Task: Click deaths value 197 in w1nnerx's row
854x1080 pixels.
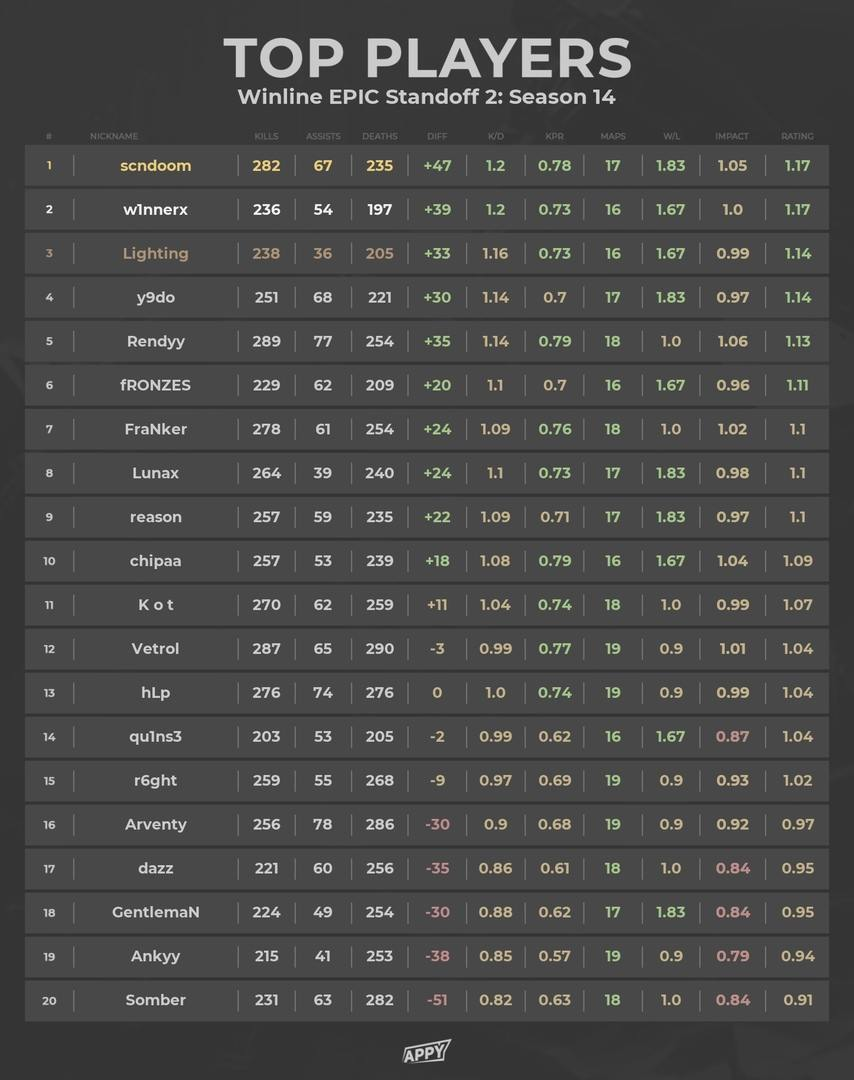Action: pos(379,209)
